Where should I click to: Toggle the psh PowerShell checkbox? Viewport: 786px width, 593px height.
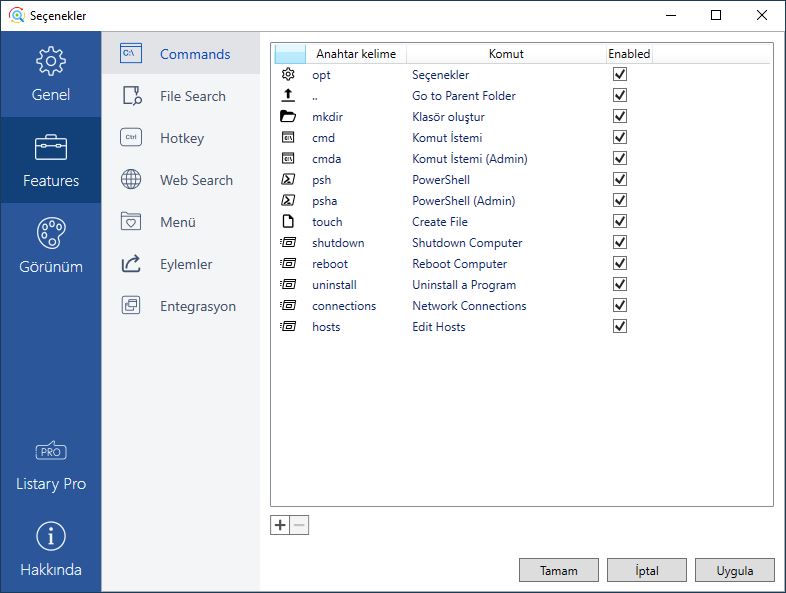[620, 179]
